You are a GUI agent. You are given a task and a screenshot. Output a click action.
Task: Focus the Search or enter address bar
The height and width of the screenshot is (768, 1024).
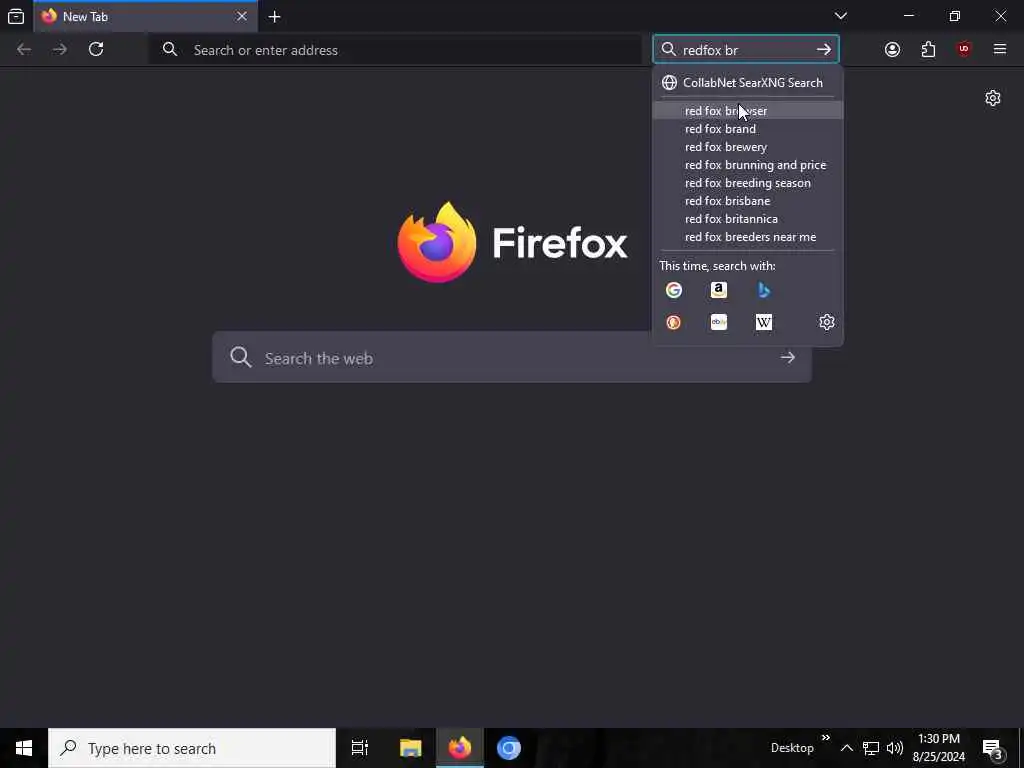tap(395, 50)
